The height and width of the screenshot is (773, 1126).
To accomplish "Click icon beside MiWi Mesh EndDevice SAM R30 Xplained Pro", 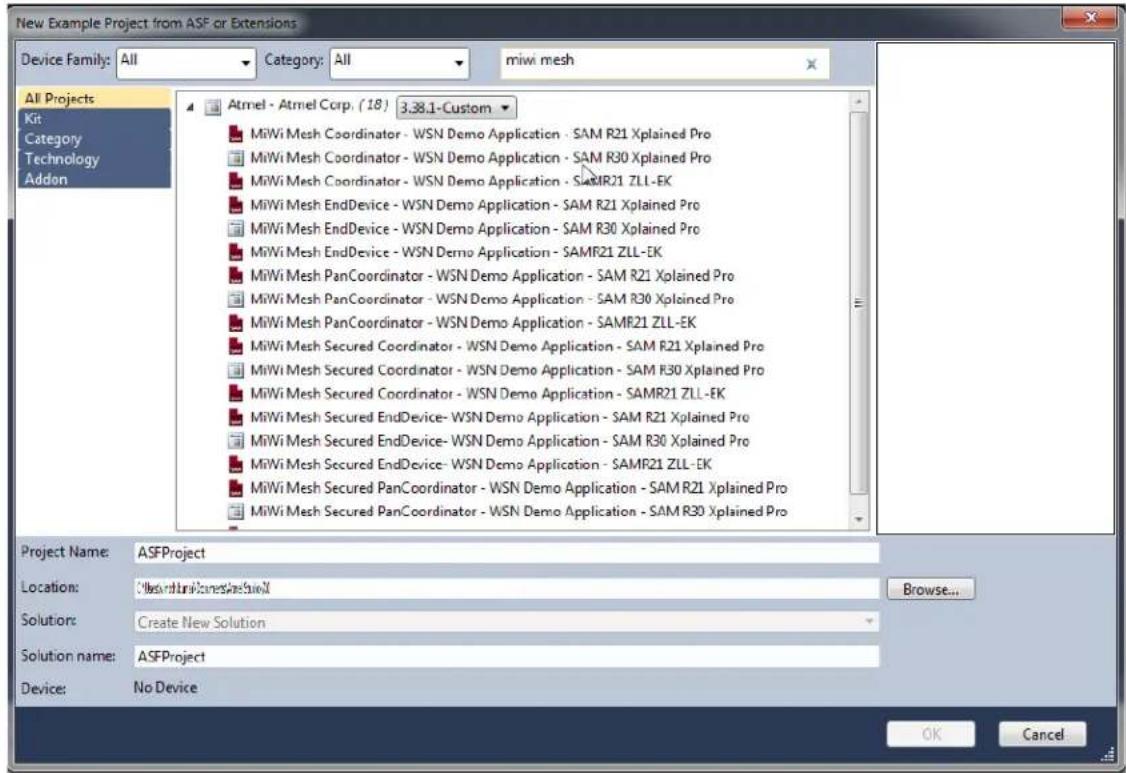I will (236, 228).
